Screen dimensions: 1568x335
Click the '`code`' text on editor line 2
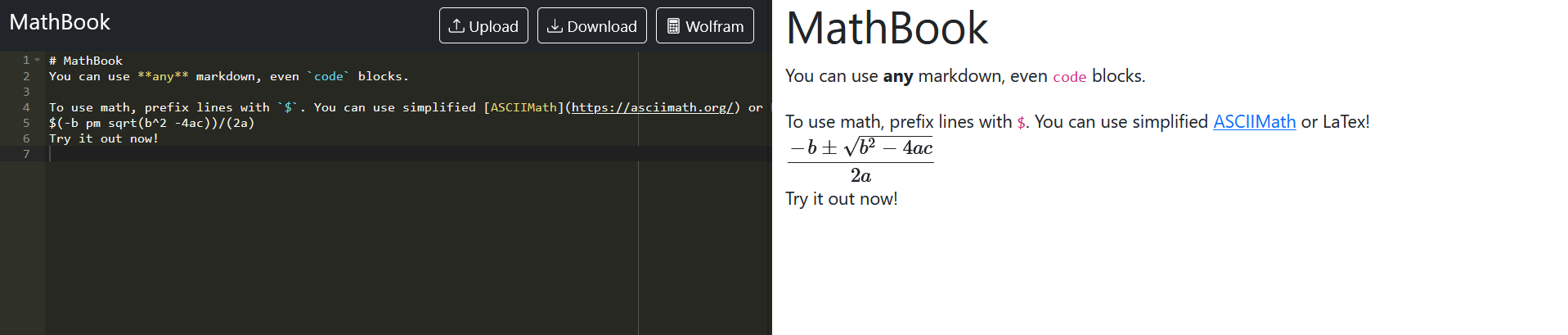tap(328, 76)
